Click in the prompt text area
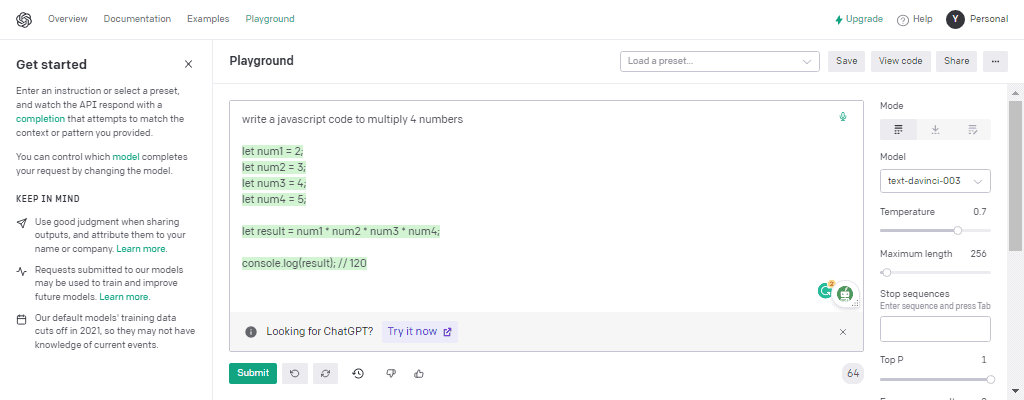The height and width of the screenshot is (400, 1024). (x=546, y=206)
